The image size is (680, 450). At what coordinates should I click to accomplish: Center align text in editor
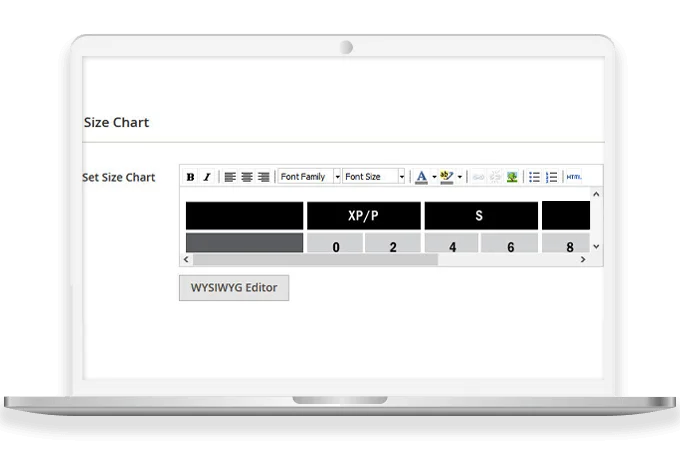247,177
